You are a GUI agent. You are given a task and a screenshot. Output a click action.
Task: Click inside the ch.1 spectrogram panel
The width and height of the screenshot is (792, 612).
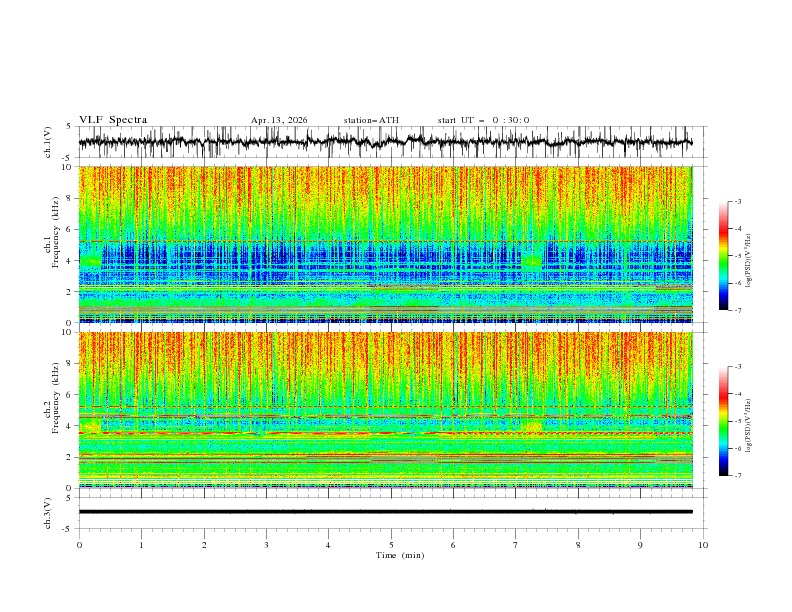click(x=386, y=244)
